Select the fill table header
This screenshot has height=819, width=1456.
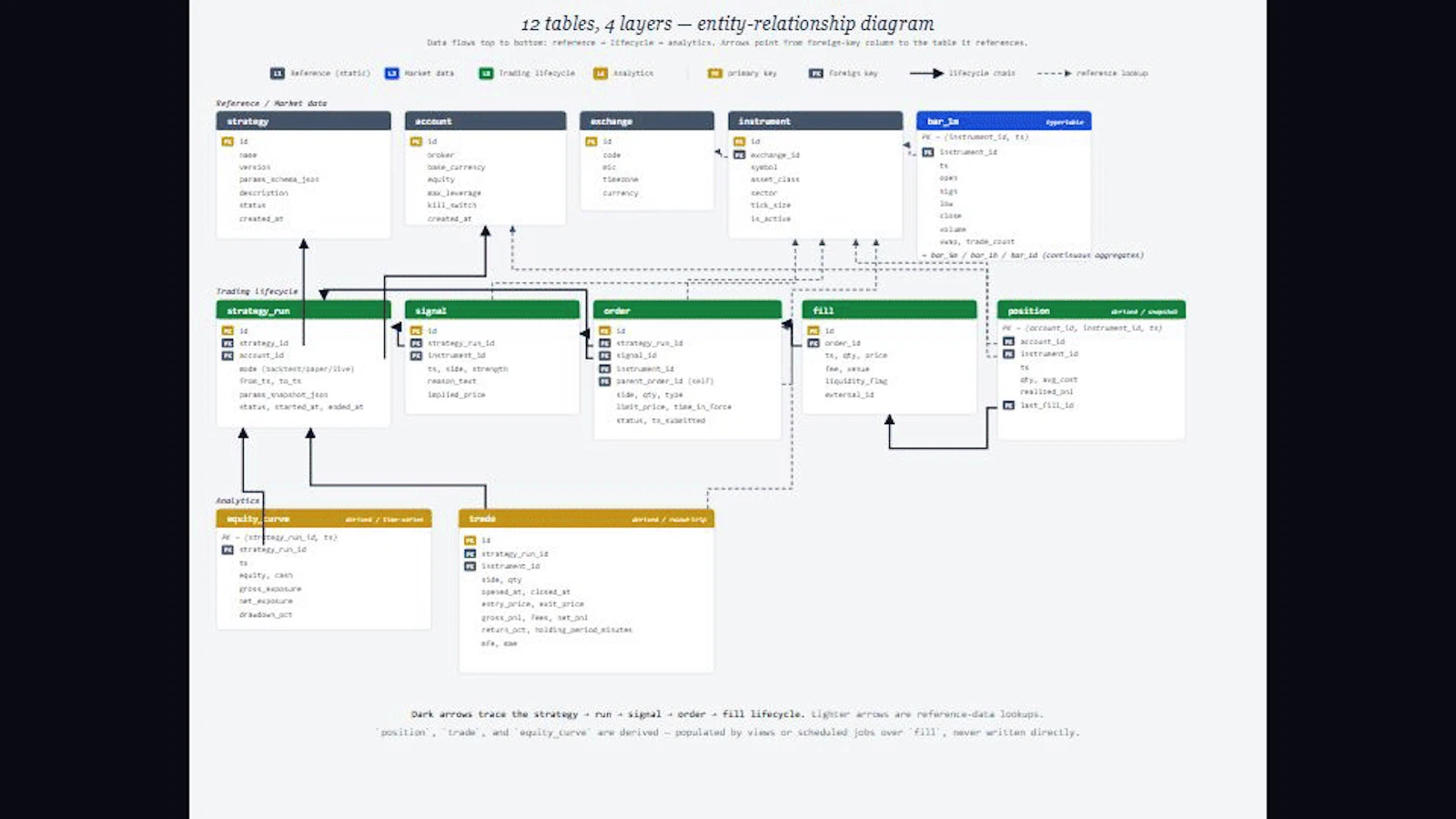coord(889,310)
